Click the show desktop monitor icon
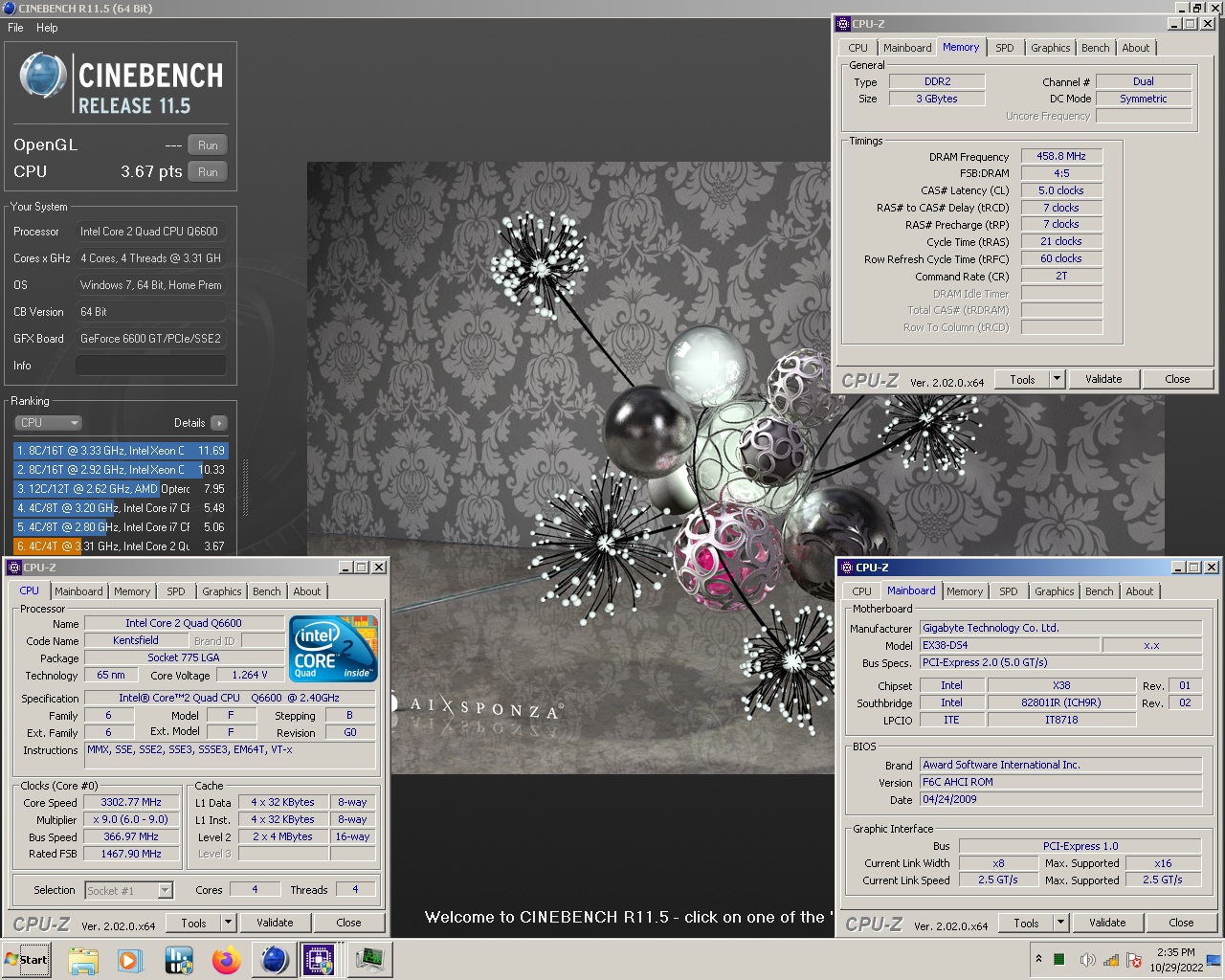The width and height of the screenshot is (1225, 980). tap(1214, 960)
